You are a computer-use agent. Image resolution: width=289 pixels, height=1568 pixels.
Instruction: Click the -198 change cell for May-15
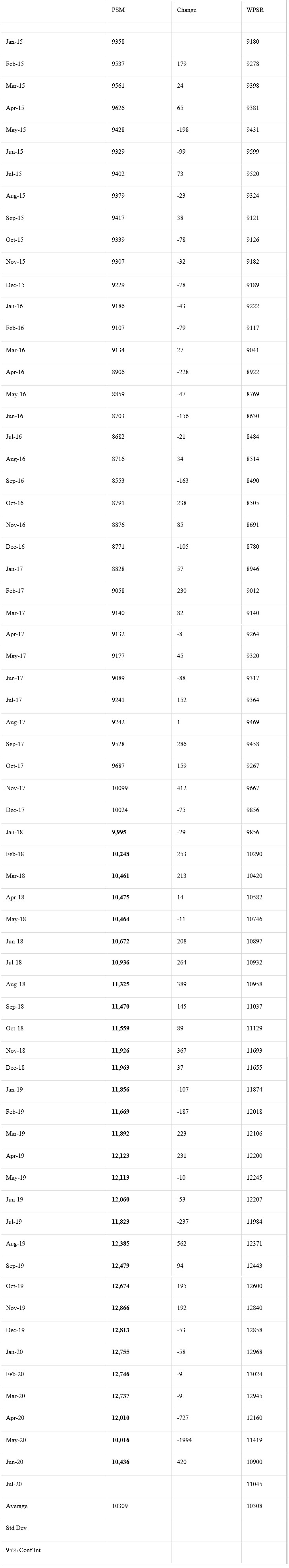(x=183, y=130)
